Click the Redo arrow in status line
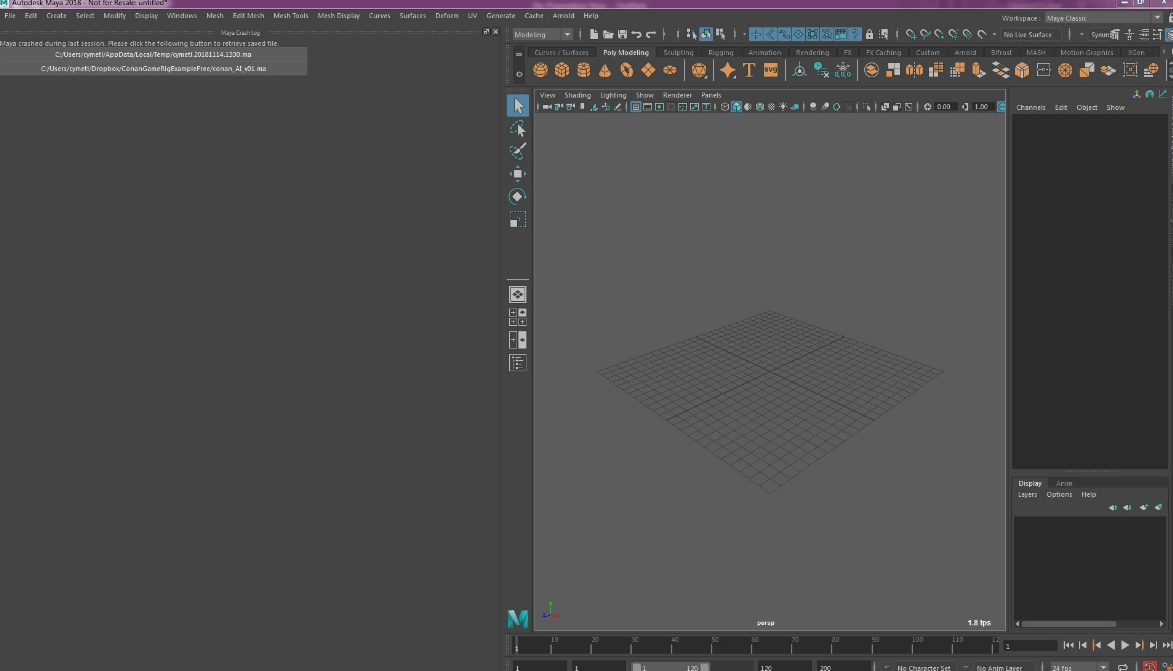 click(x=651, y=34)
